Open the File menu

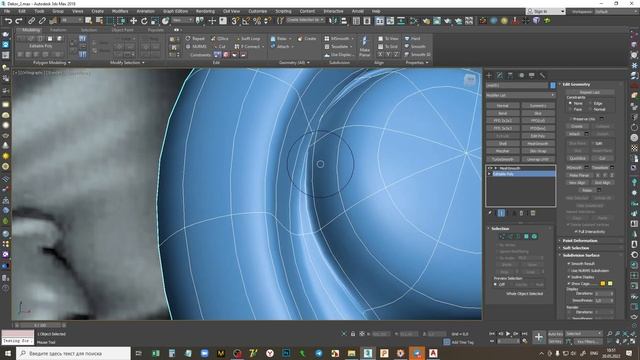[x=7, y=11]
